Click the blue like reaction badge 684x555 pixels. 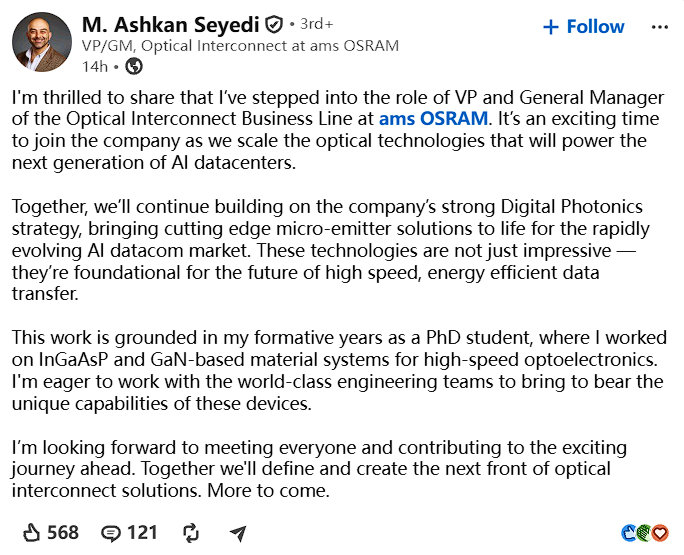tap(628, 533)
